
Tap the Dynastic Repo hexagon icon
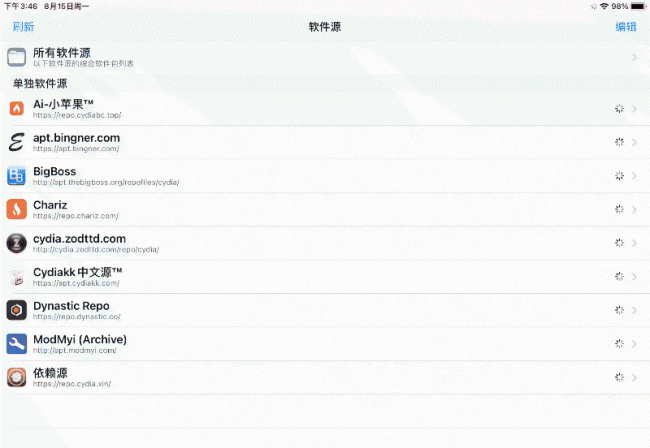point(17,310)
